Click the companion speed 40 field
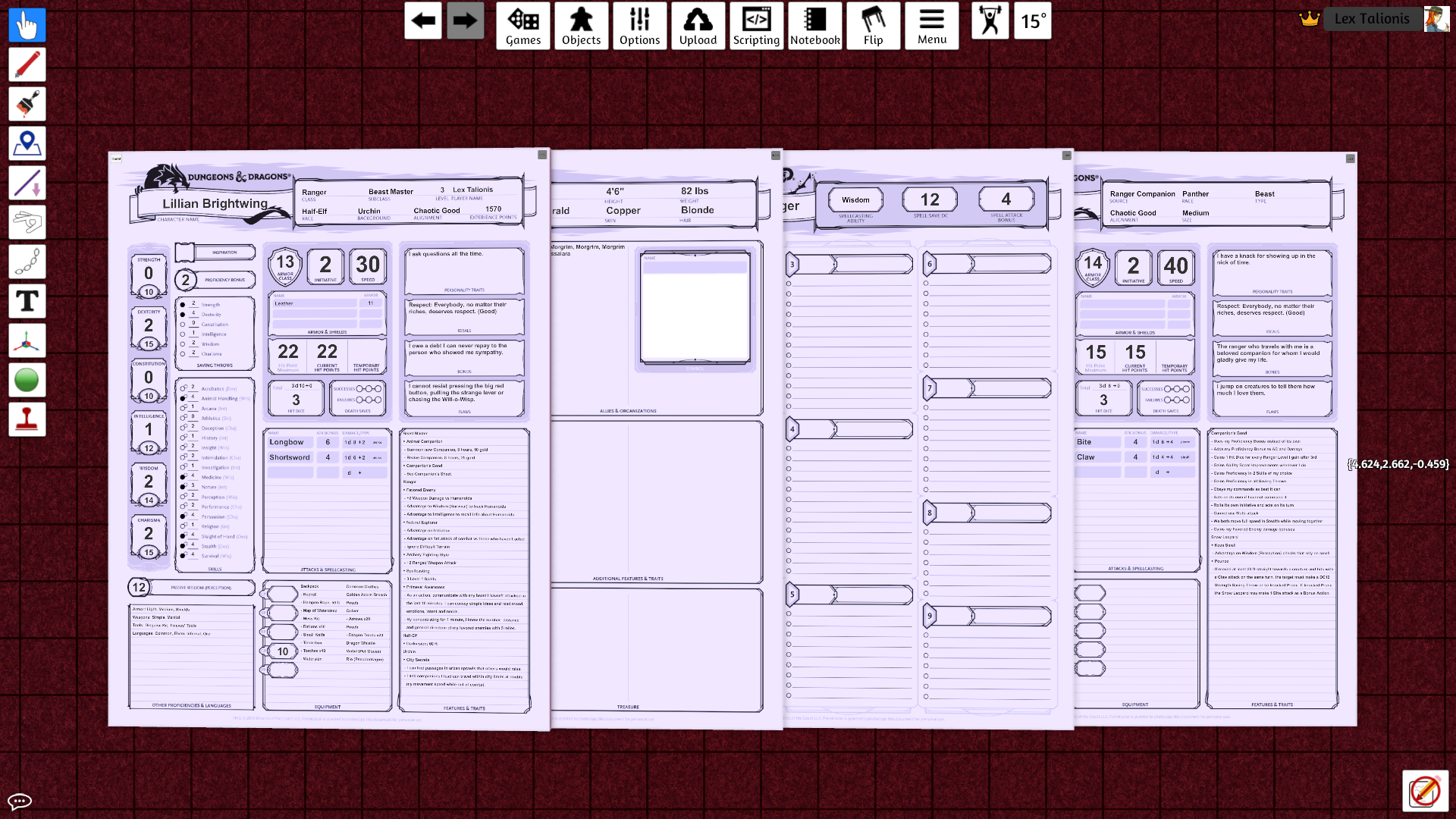 (x=1176, y=266)
